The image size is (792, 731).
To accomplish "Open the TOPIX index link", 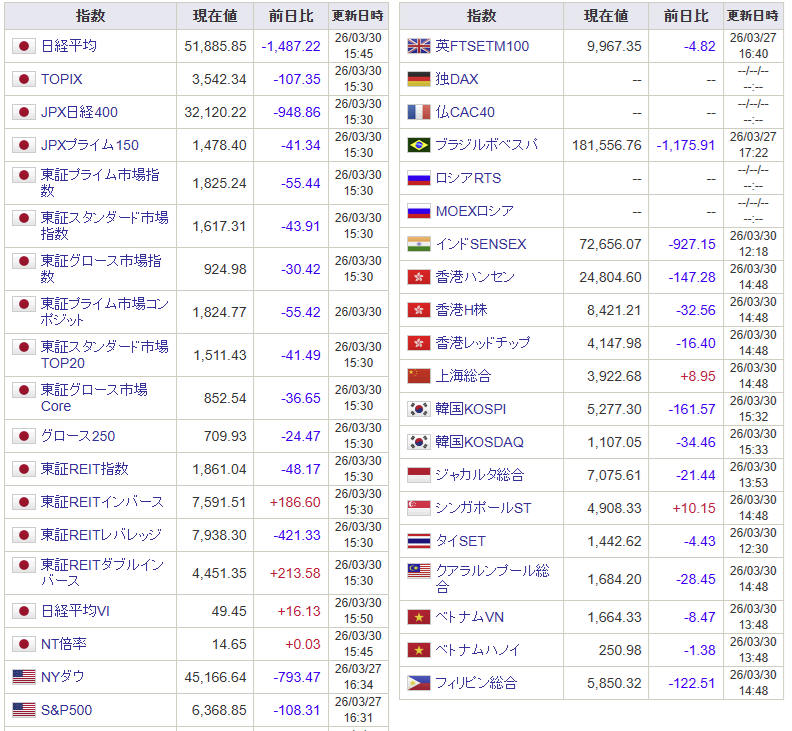I will (62, 79).
